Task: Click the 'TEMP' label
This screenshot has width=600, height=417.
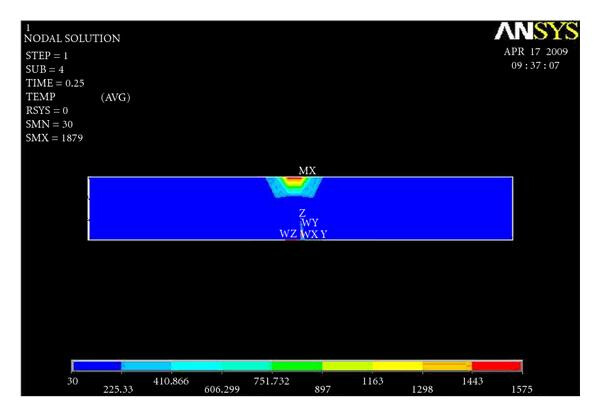Action: (41, 97)
